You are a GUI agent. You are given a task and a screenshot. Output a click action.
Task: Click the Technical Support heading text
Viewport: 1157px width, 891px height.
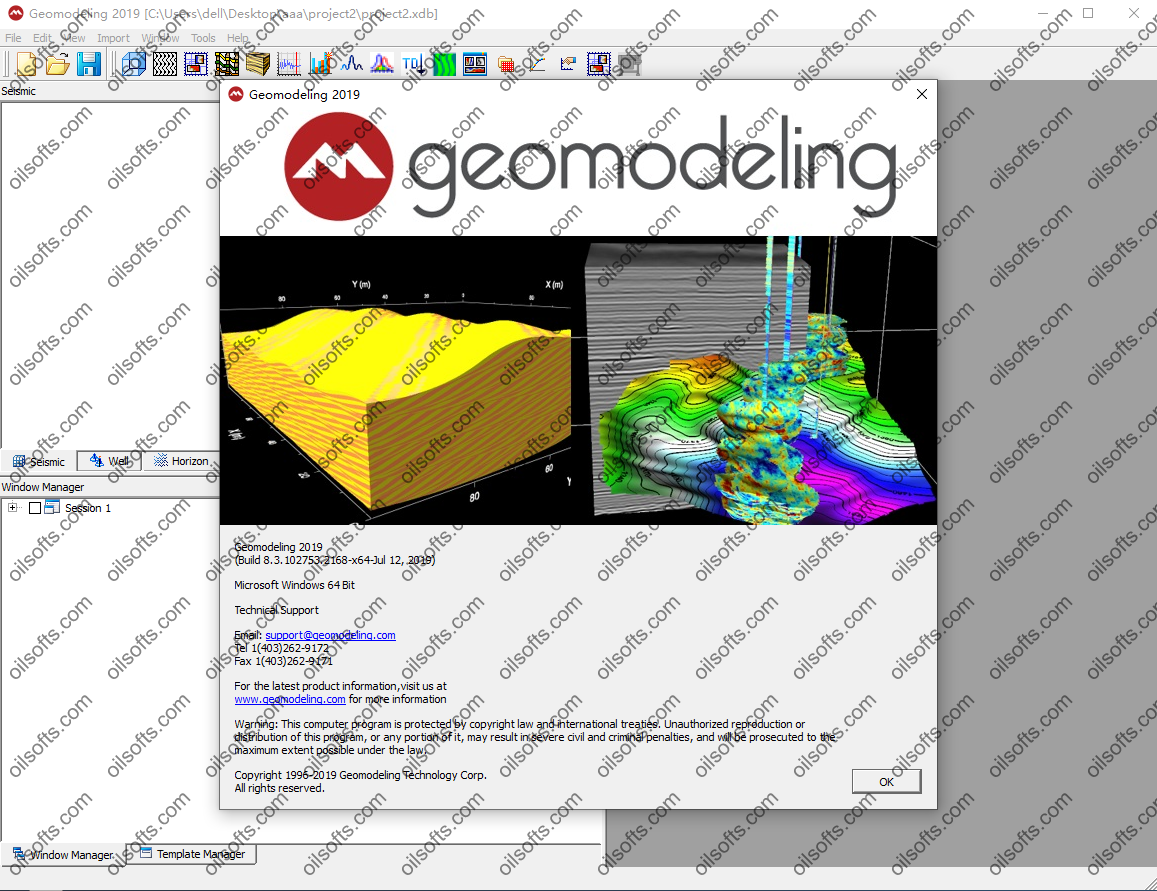pos(277,610)
